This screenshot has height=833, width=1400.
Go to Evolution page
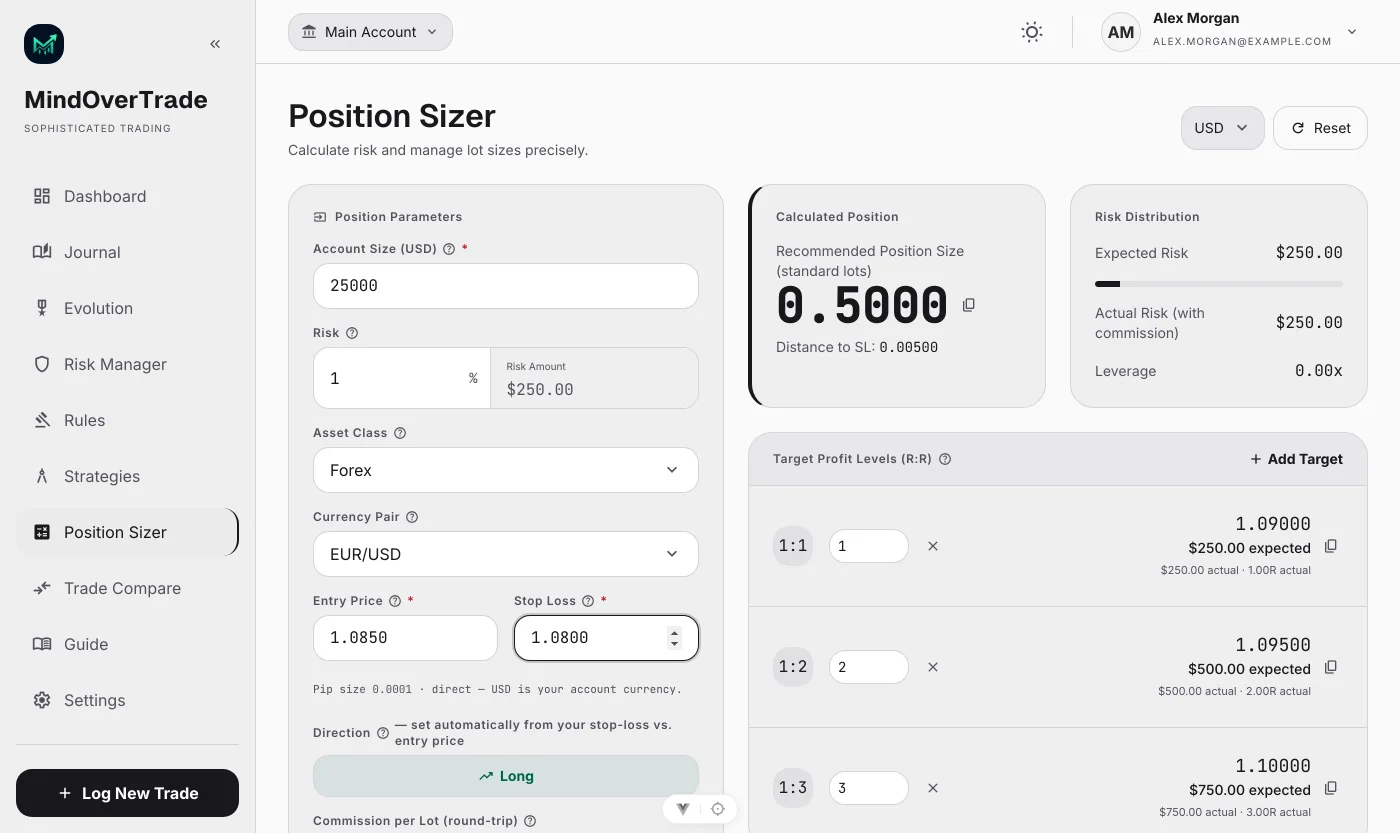click(127, 308)
